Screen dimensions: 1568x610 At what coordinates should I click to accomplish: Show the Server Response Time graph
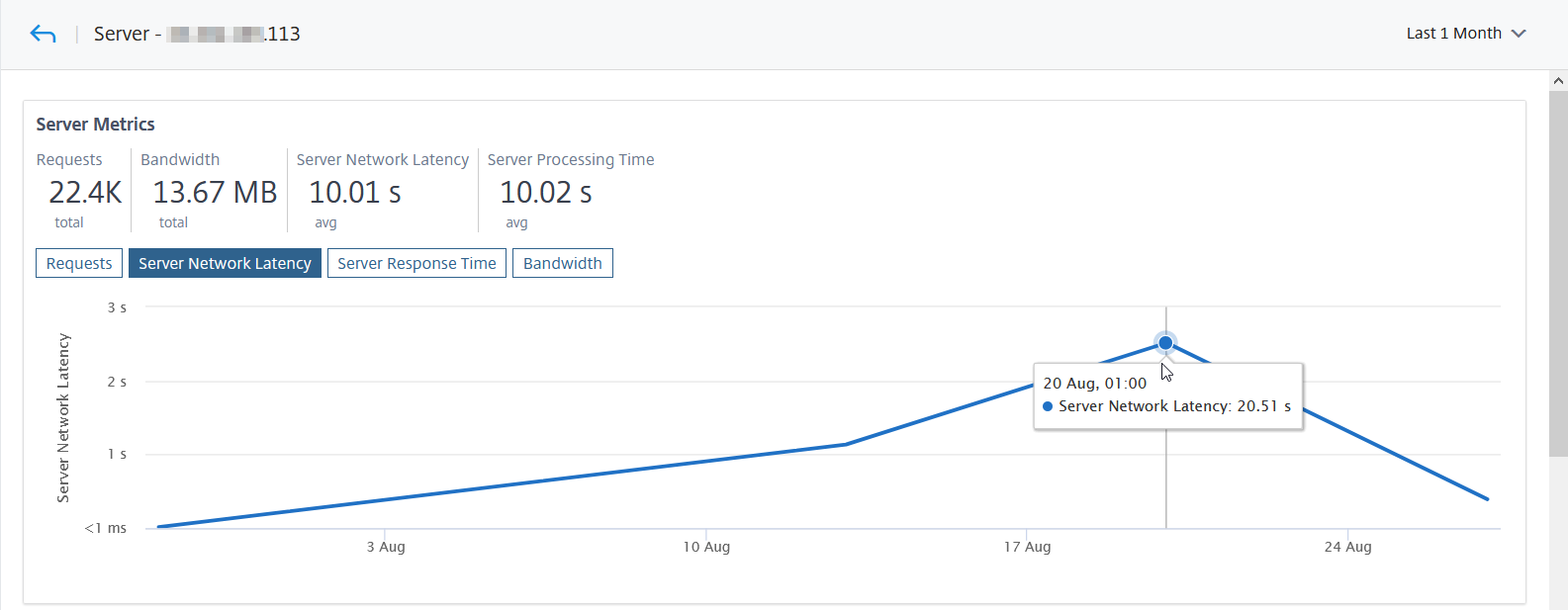[x=416, y=263]
